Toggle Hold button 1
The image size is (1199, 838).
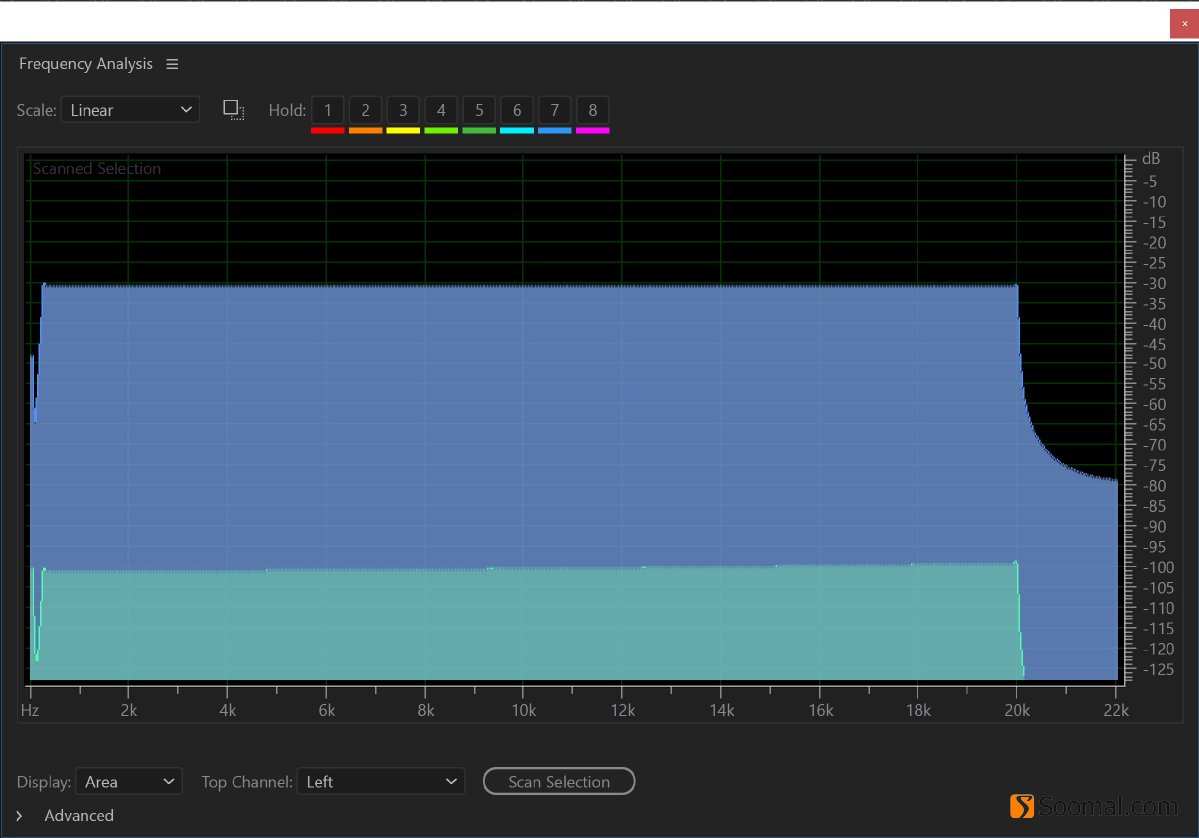(327, 110)
